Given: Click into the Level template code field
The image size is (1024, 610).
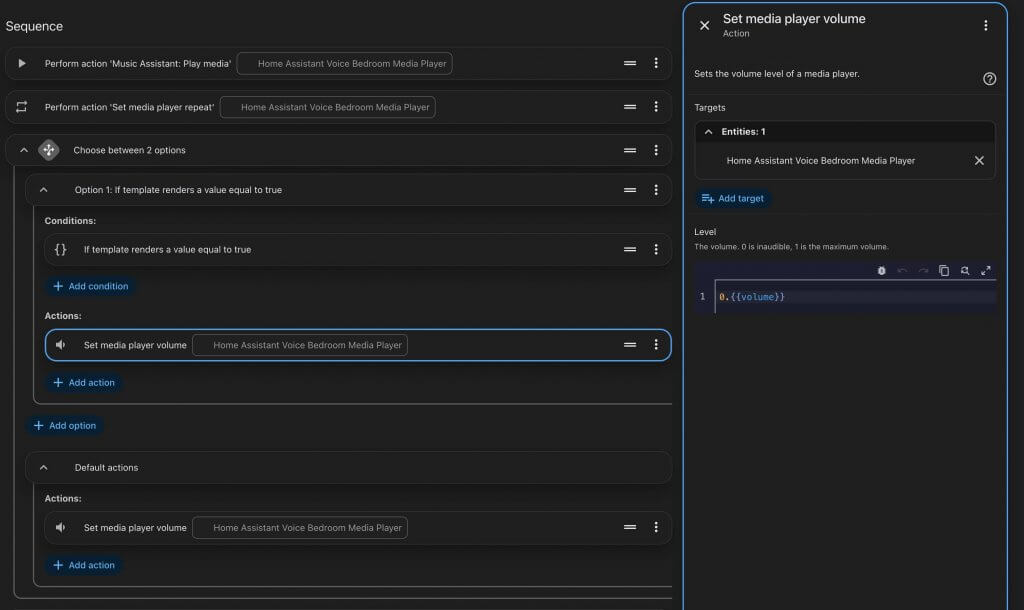Looking at the screenshot, I should [x=855, y=297].
